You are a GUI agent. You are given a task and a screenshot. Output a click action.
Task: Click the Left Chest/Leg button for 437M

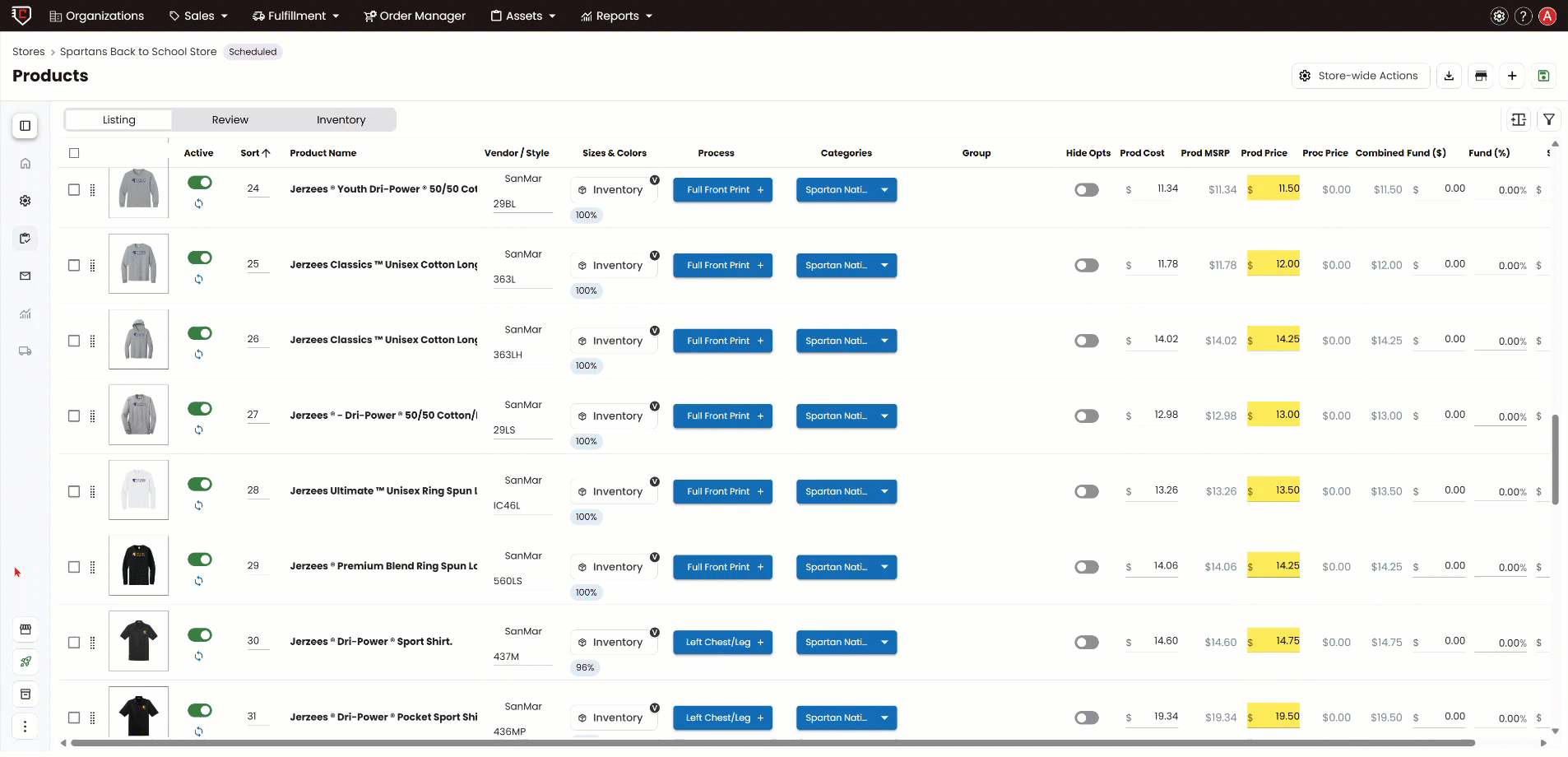tap(722, 643)
